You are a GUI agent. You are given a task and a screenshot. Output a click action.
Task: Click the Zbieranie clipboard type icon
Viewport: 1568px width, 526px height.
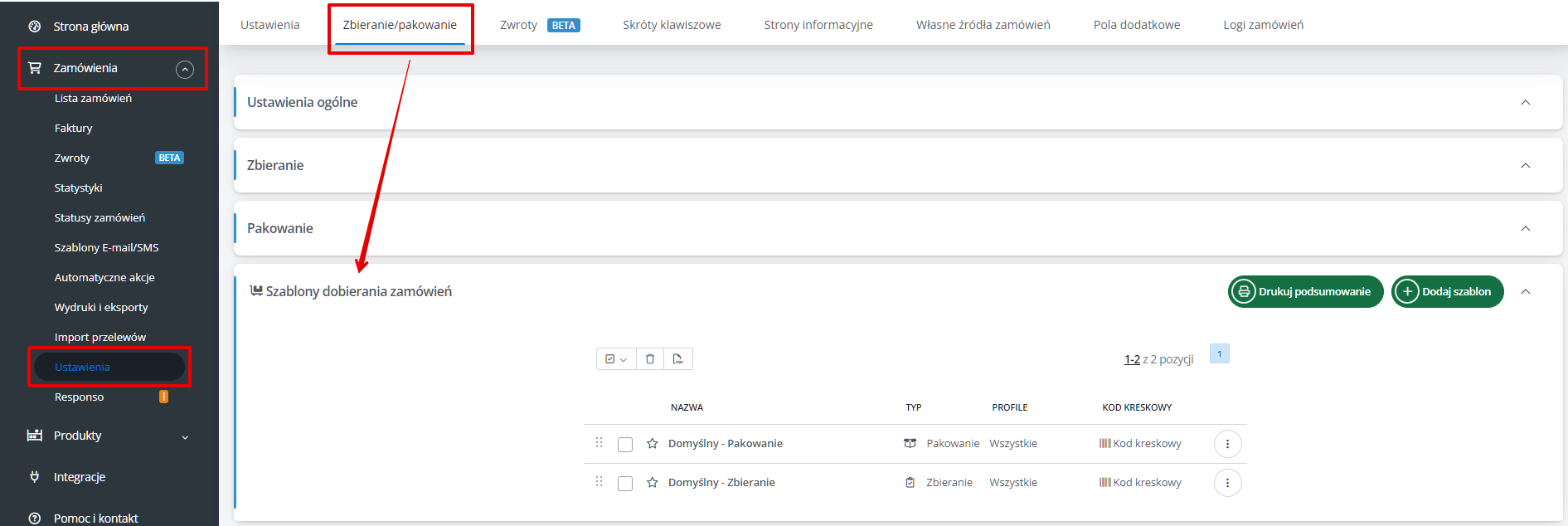coord(910,483)
